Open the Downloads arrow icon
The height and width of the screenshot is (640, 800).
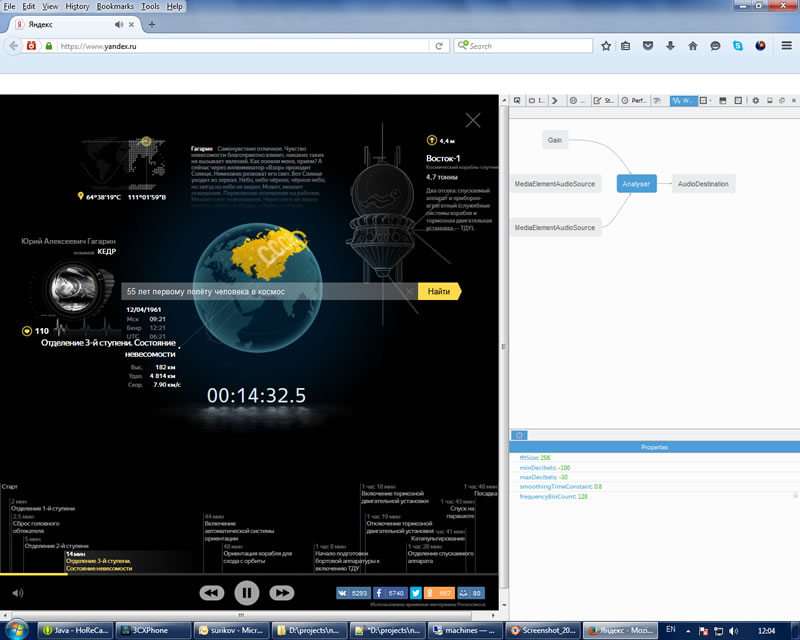[x=670, y=46]
